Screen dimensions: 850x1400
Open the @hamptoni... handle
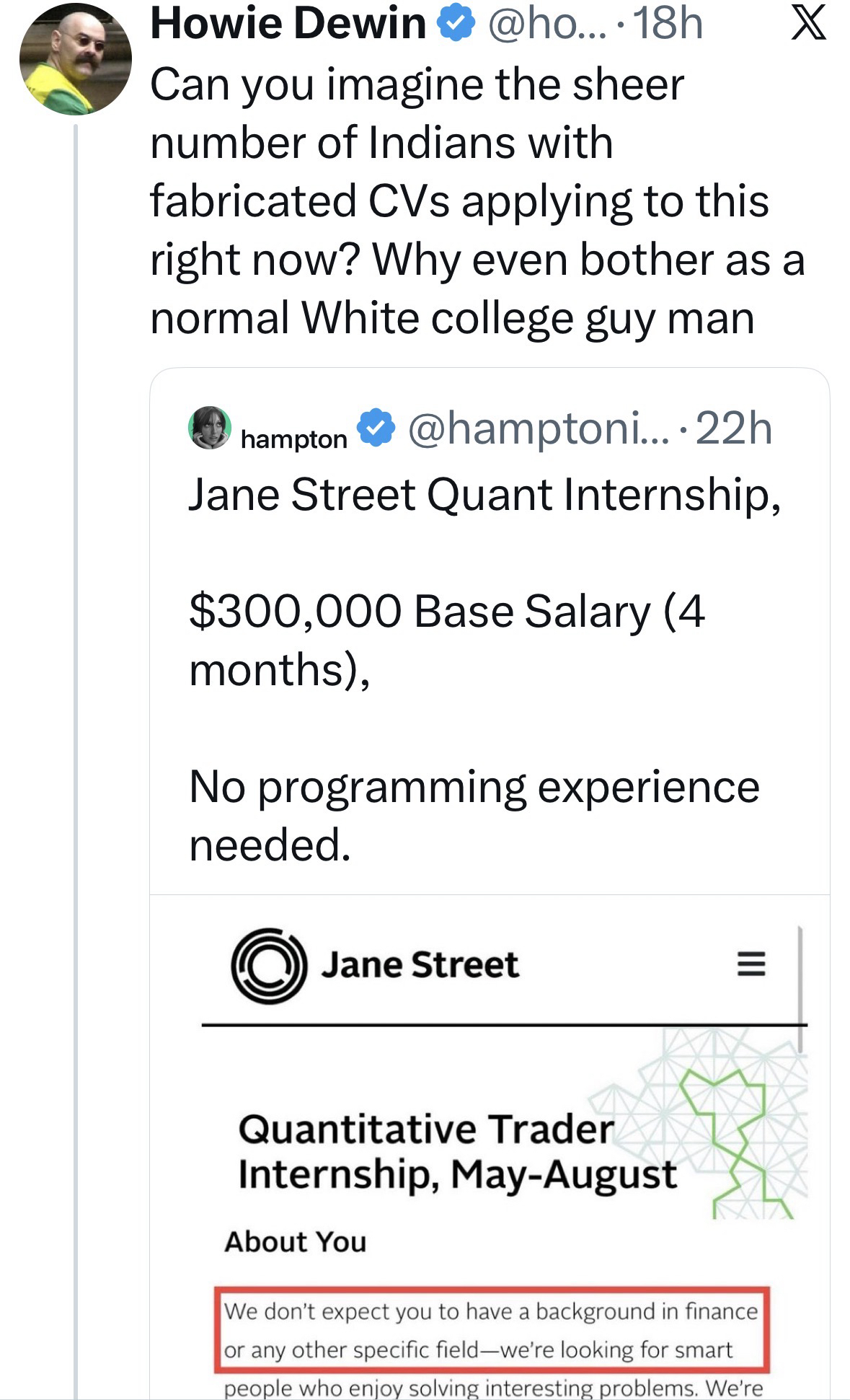[x=538, y=428]
